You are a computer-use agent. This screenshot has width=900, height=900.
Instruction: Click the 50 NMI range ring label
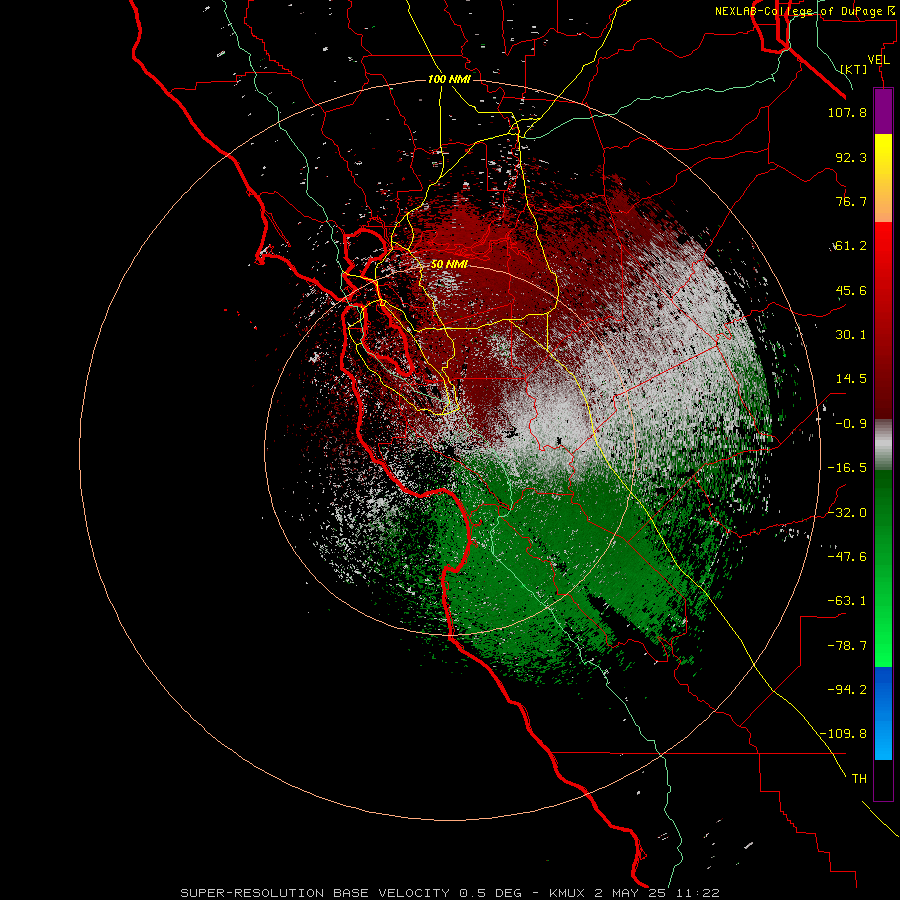(449, 264)
